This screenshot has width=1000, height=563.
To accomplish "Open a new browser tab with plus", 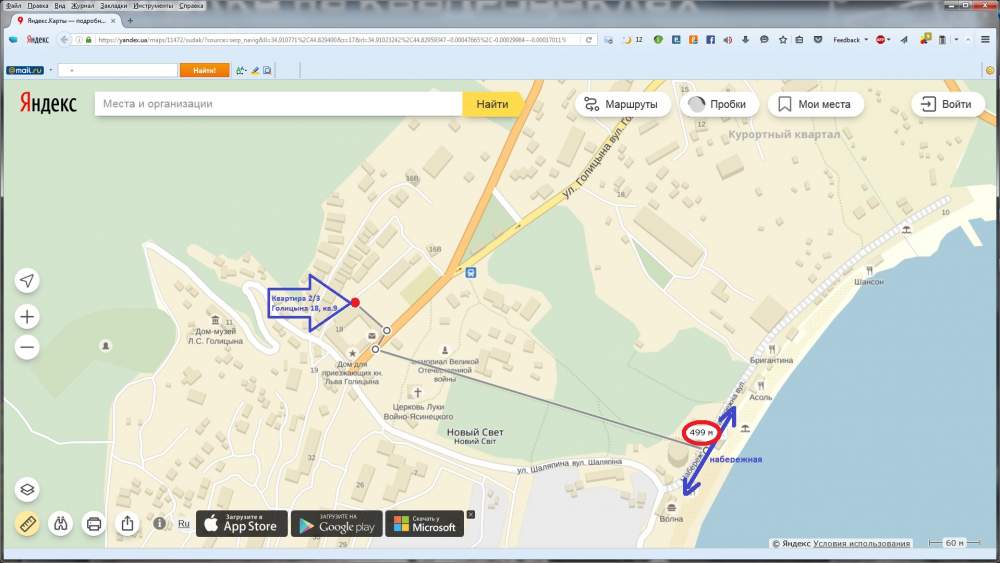I will [x=130, y=20].
